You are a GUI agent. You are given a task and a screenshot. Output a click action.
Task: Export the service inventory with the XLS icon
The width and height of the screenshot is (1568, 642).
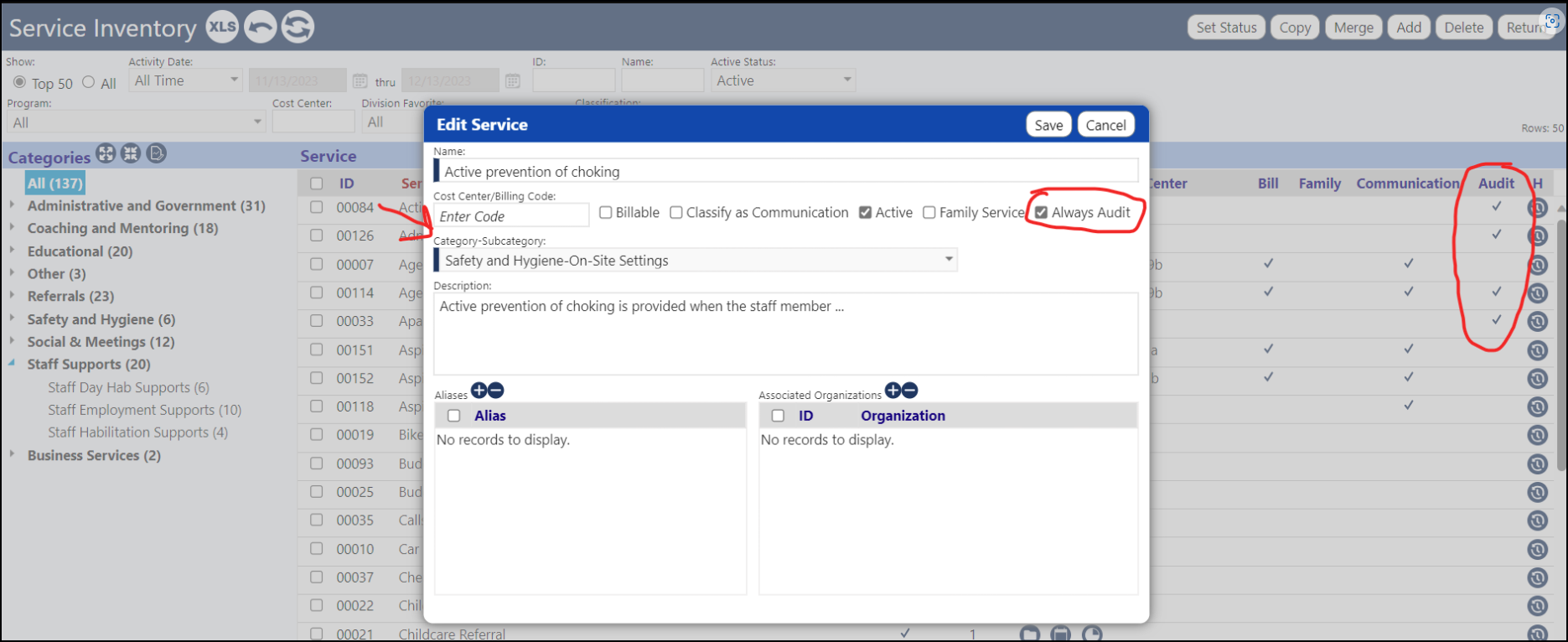[x=222, y=27]
